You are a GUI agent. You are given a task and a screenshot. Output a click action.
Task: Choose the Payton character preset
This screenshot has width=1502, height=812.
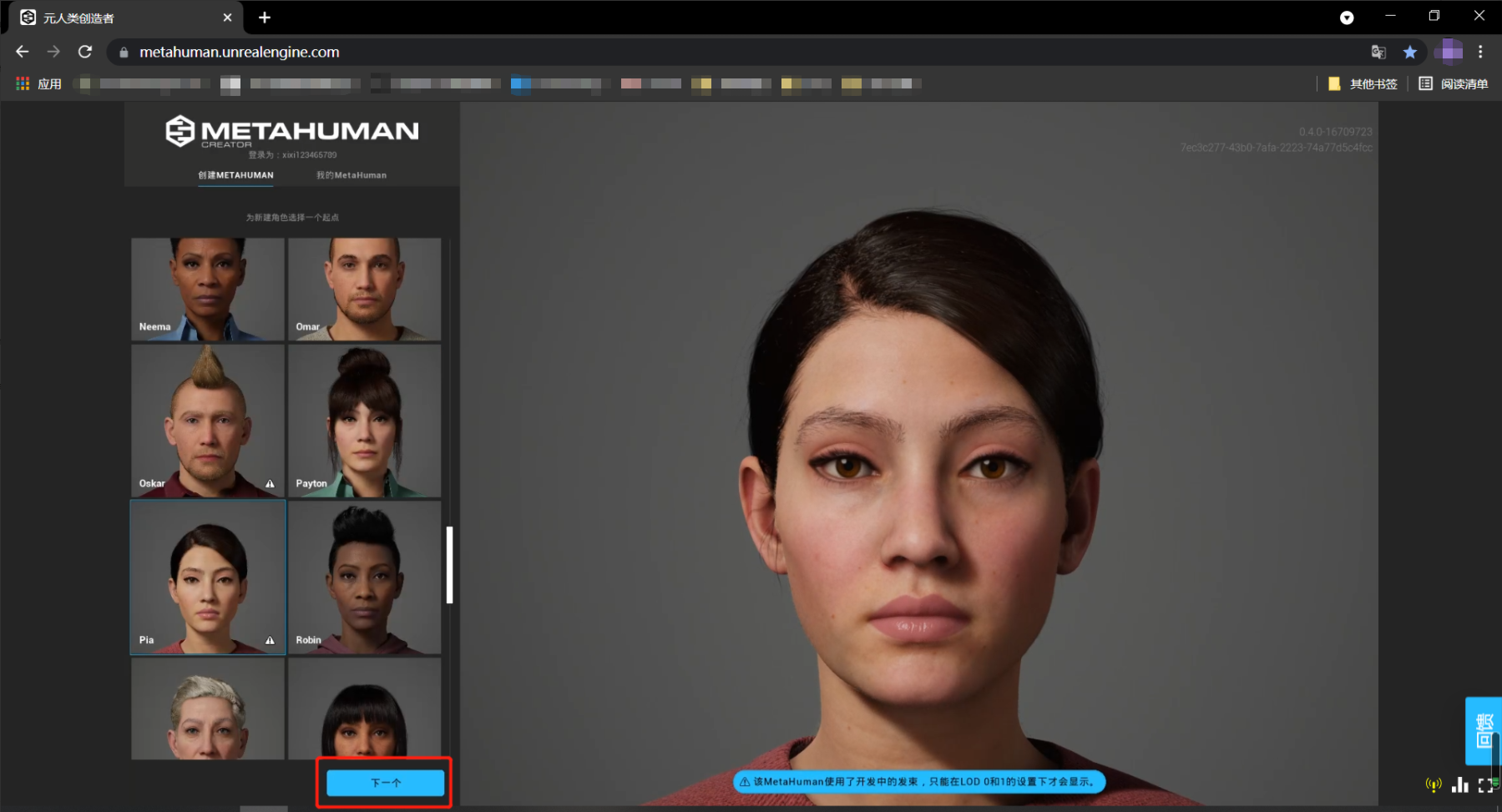pyautogui.click(x=364, y=421)
